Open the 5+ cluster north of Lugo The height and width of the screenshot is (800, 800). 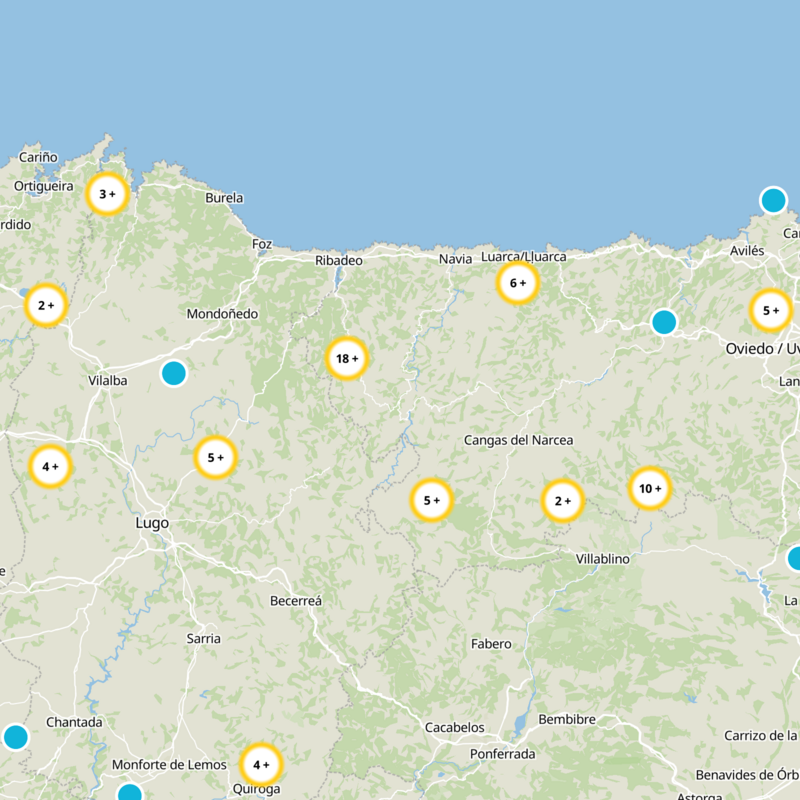[215, 458]
